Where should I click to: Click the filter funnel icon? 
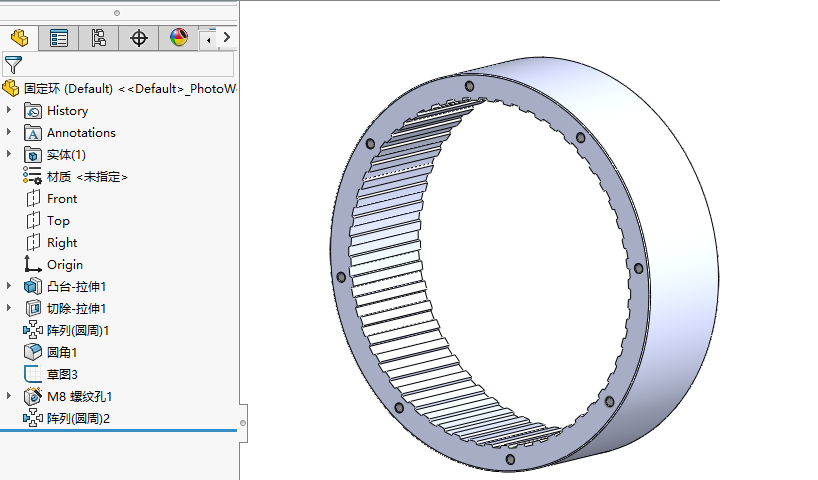(13, 65)
